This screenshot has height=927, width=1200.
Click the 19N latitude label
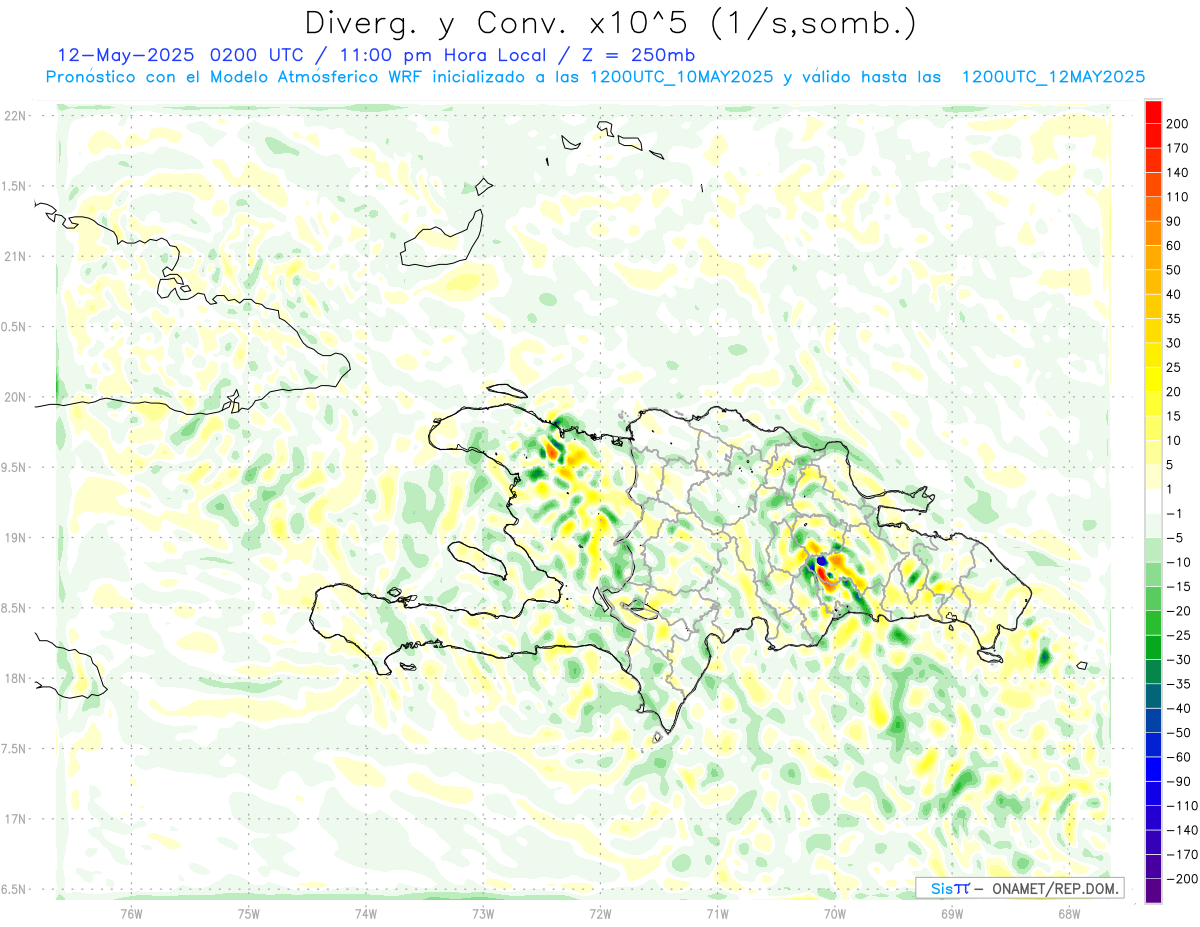(15, 537)
